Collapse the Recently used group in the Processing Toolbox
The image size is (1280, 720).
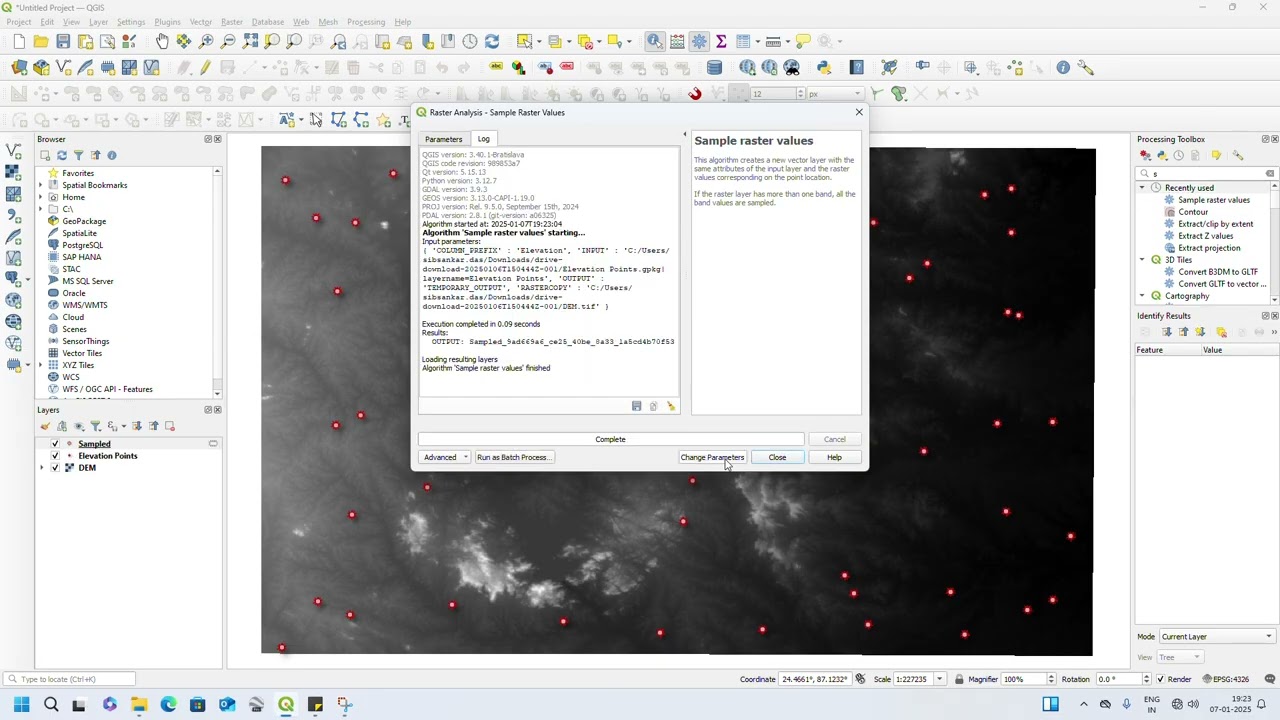(1143, 188)
